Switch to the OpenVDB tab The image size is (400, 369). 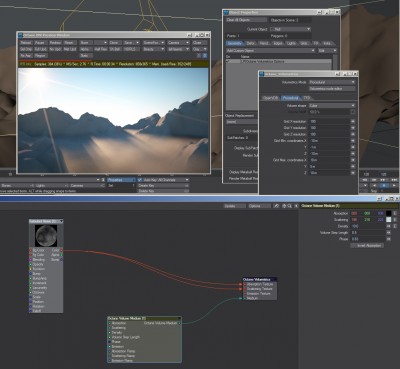point(271,98)
